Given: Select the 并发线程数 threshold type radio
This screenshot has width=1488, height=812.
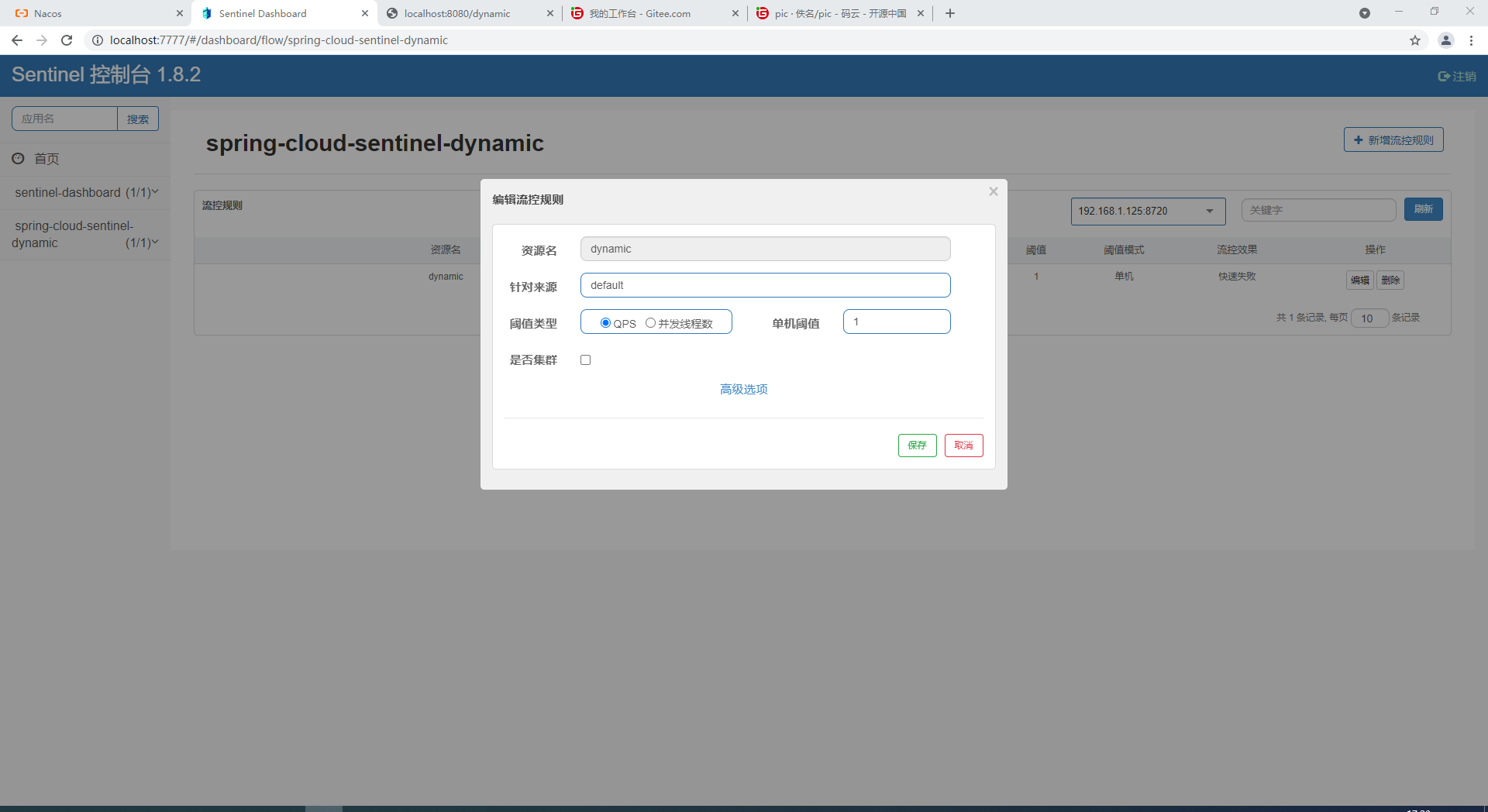Looking at the screenshot, I should 650,323.
